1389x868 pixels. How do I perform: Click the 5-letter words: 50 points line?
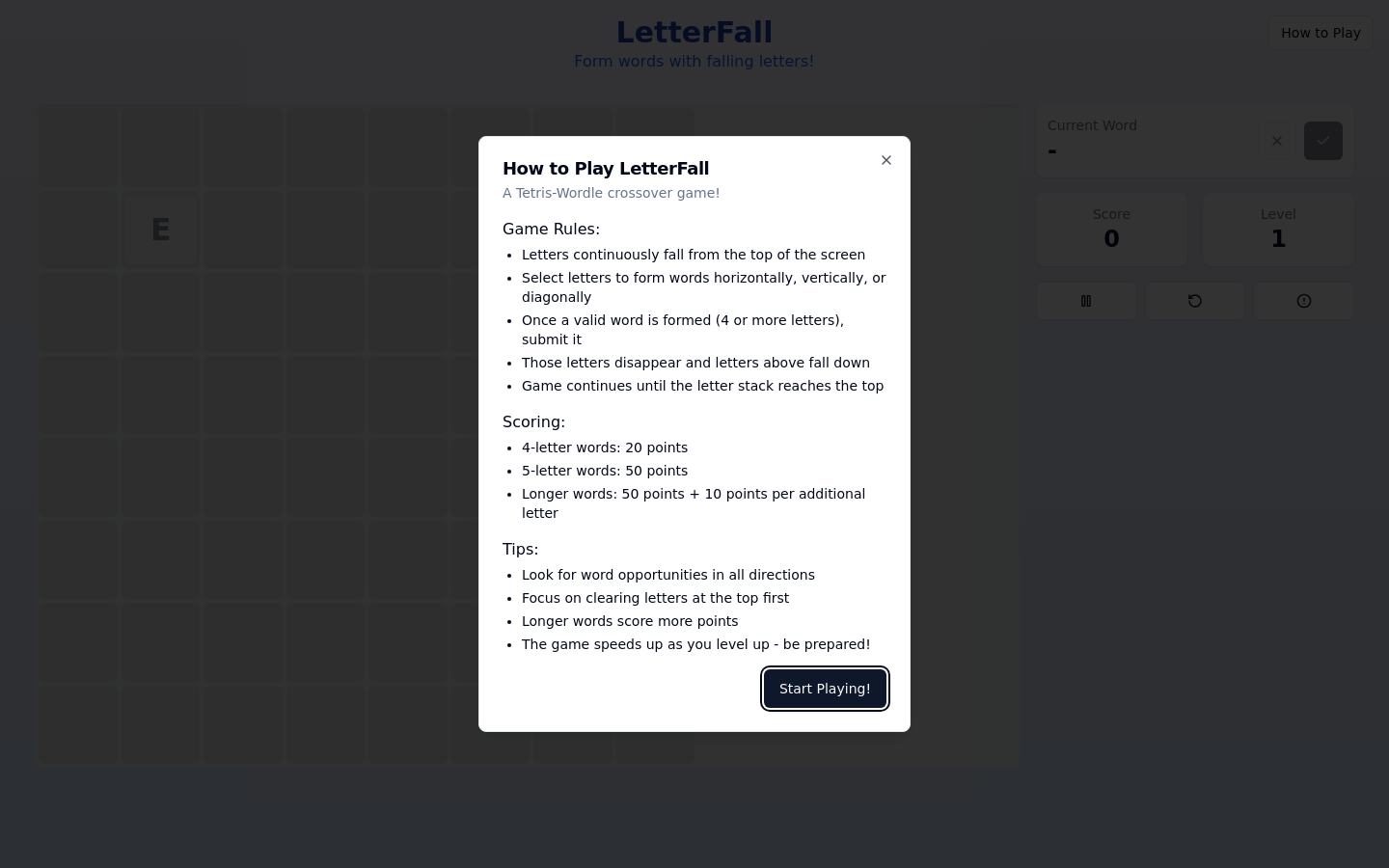(x=605, y=471)
